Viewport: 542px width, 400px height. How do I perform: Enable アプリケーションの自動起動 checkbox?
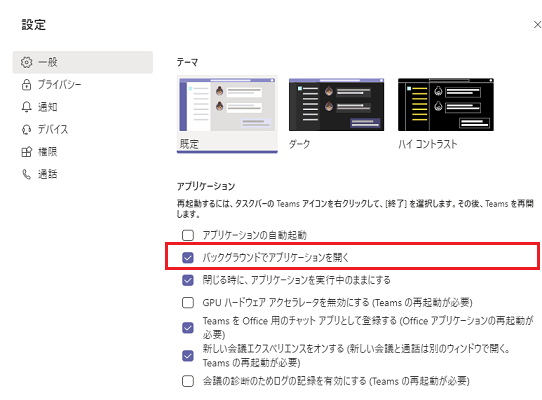pos(188,235)
